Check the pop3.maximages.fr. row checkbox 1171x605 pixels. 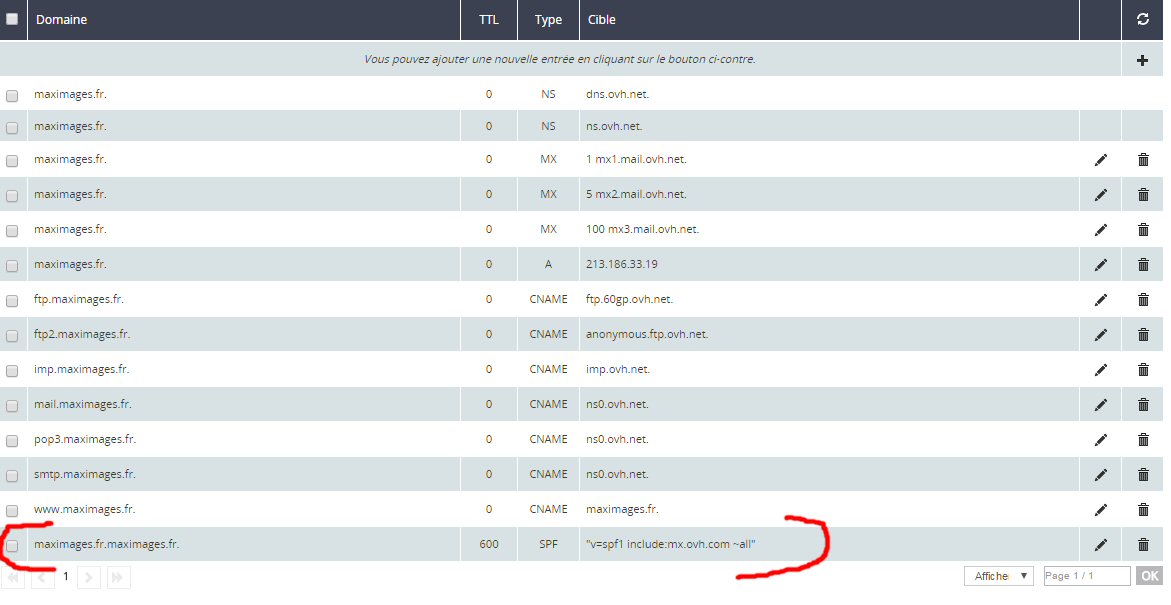pyautogui.click(x=12, y=441)
